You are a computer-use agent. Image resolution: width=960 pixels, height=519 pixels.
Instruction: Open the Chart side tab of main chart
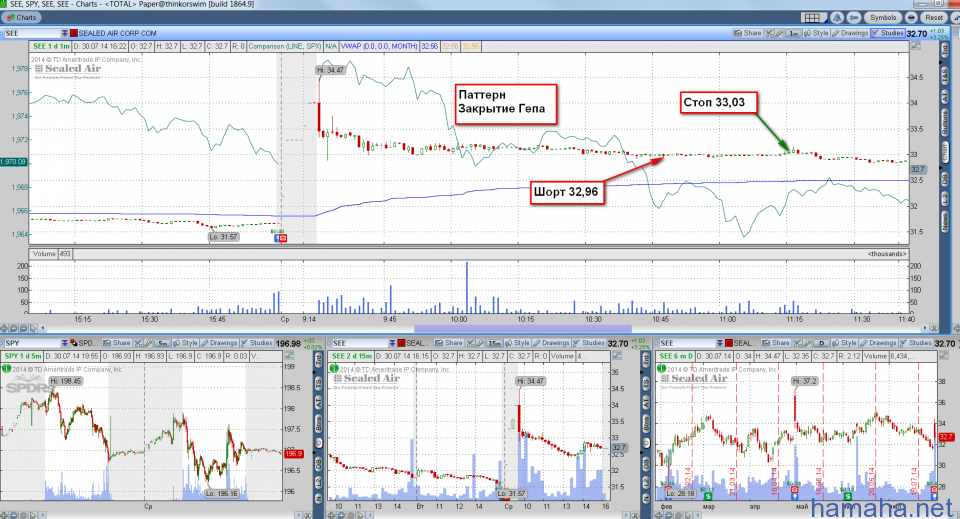(x=945, y=152)
